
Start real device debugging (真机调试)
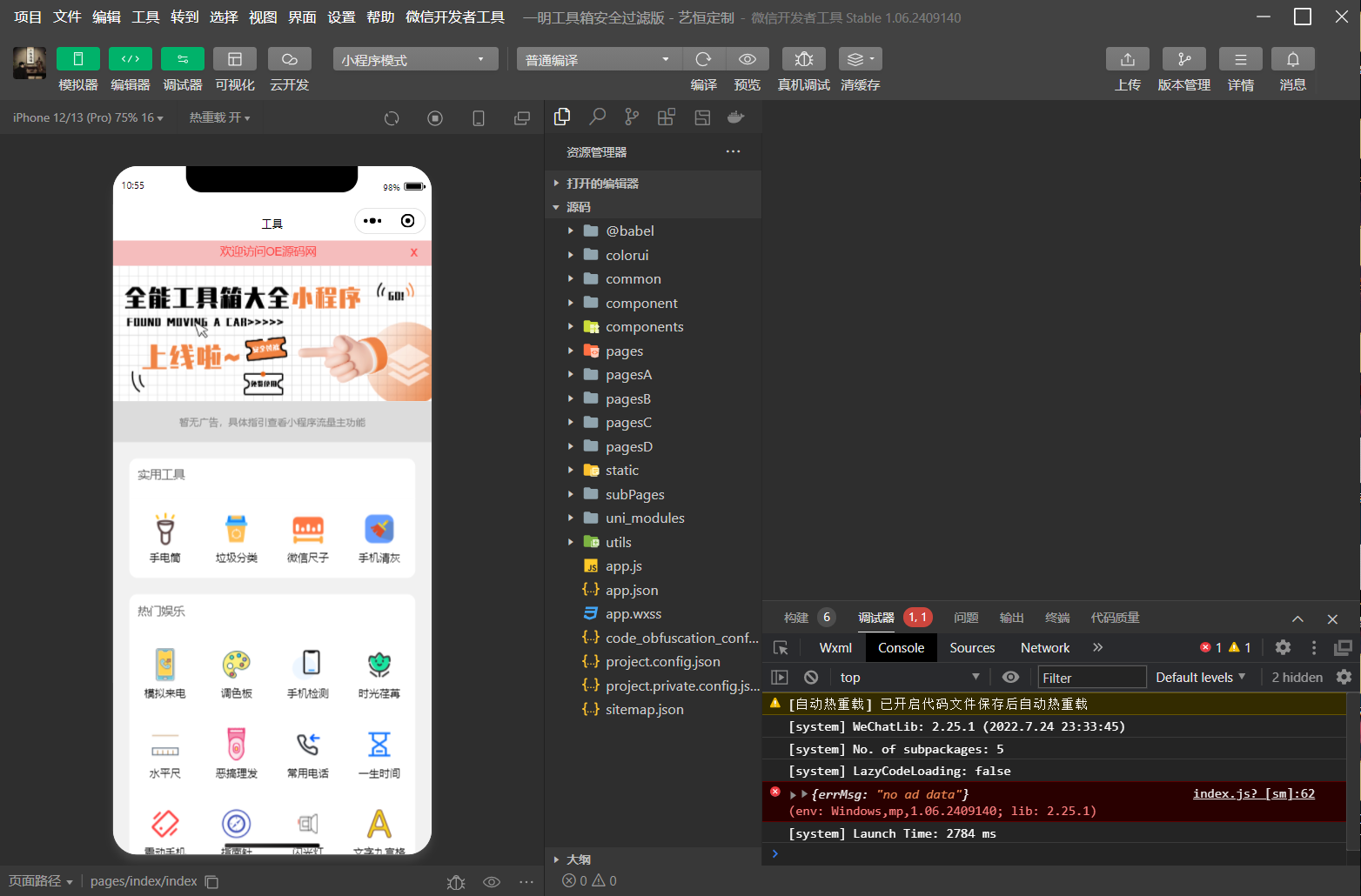tap(804, 58)
